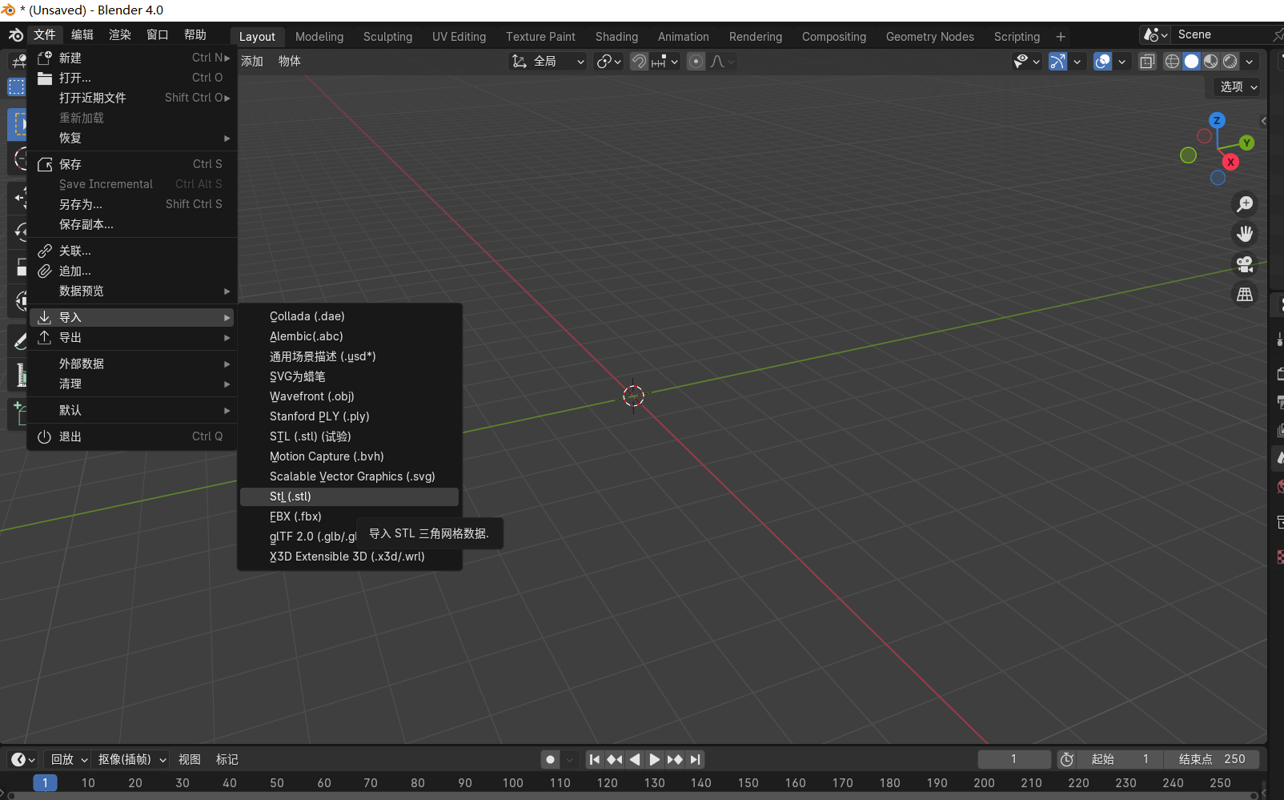Image resolution: width=1284 pixels, height=800 pixels.
Task: Play animation in reverse
Action: click(635, 760)
